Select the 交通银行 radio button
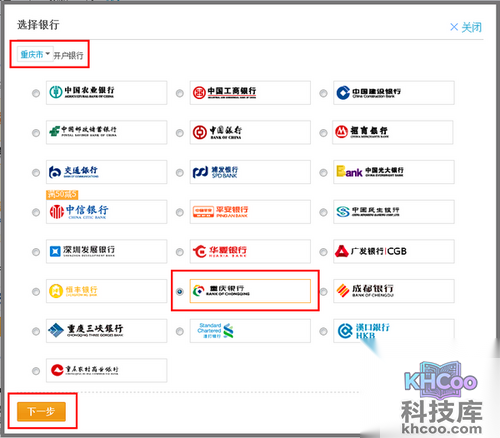500x438 pixels. tap(36, 172)
